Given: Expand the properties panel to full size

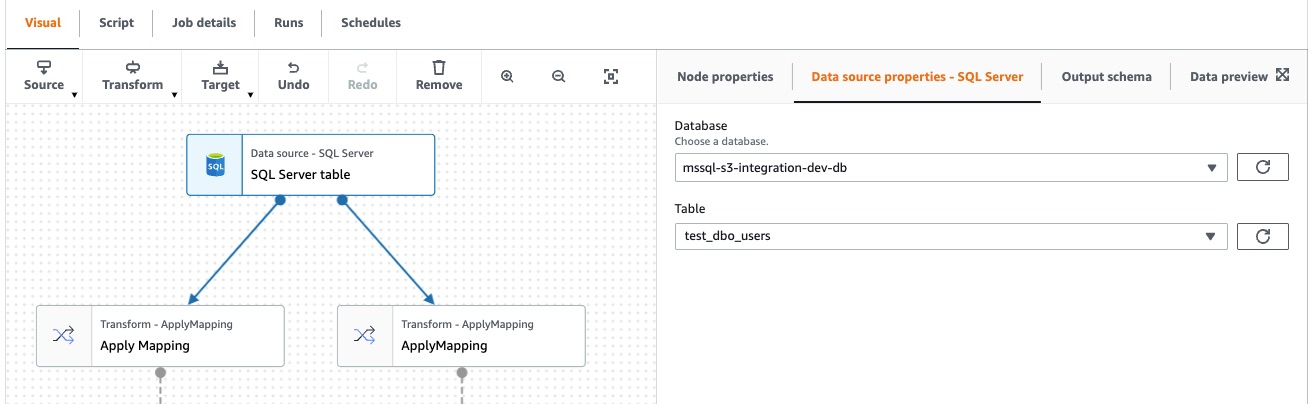Looking at the screenshot, I should click(x=1283, y=76).
